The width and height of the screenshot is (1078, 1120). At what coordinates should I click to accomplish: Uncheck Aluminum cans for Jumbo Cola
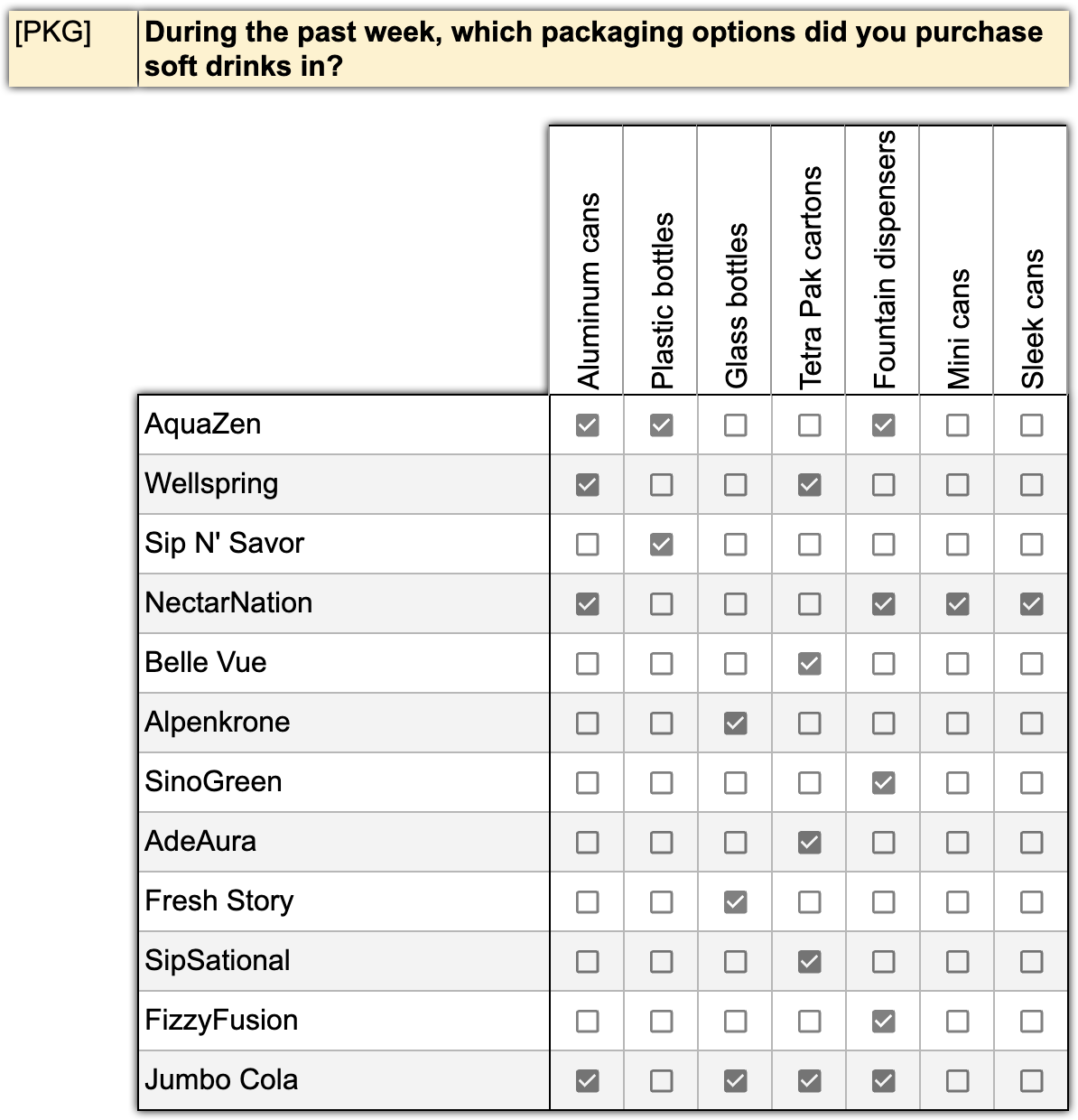pyautogui.click(x=587, y=1080)
